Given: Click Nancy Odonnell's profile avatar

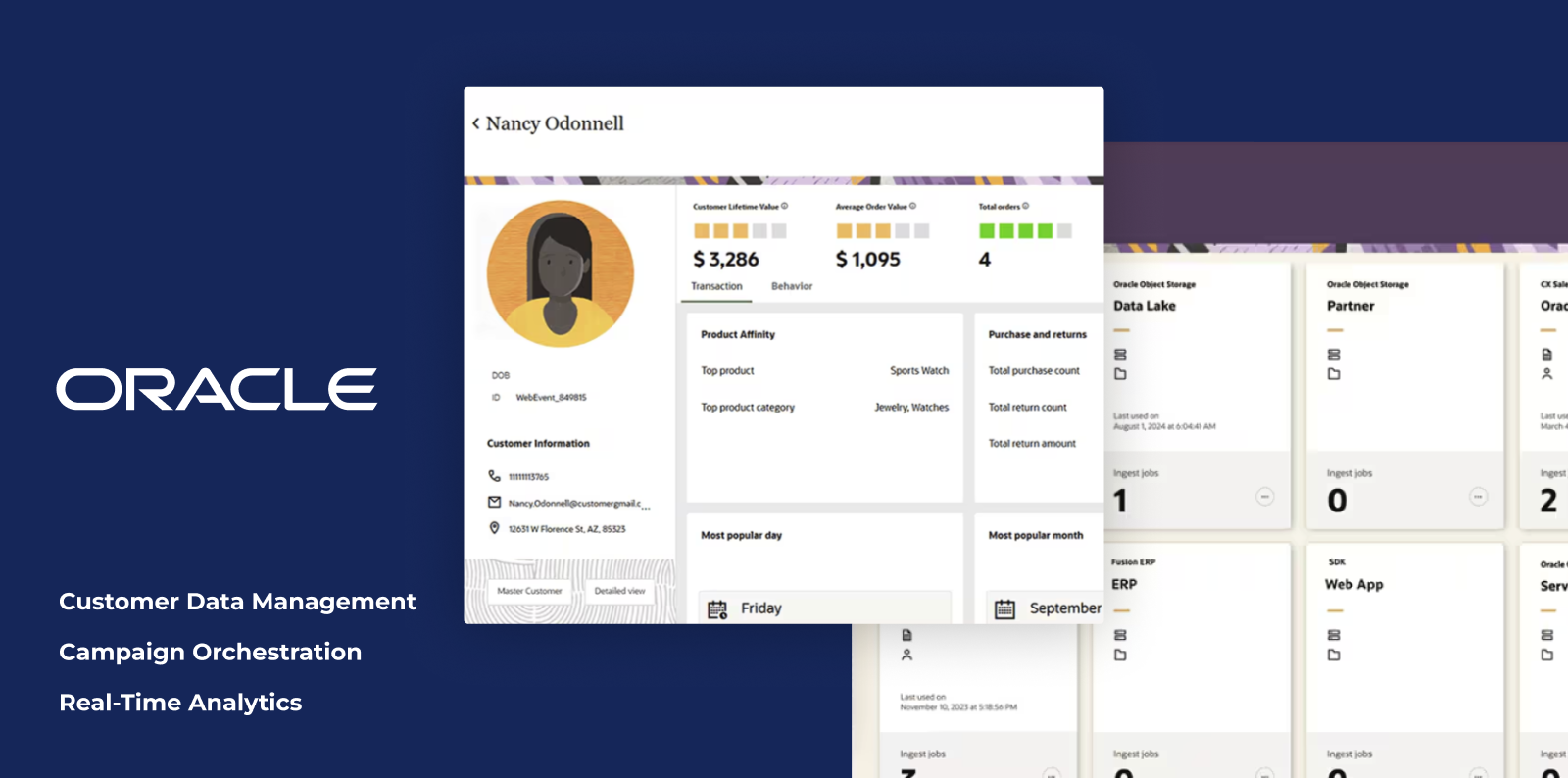Looking at the screenshot, I should [x=561, y=273].
